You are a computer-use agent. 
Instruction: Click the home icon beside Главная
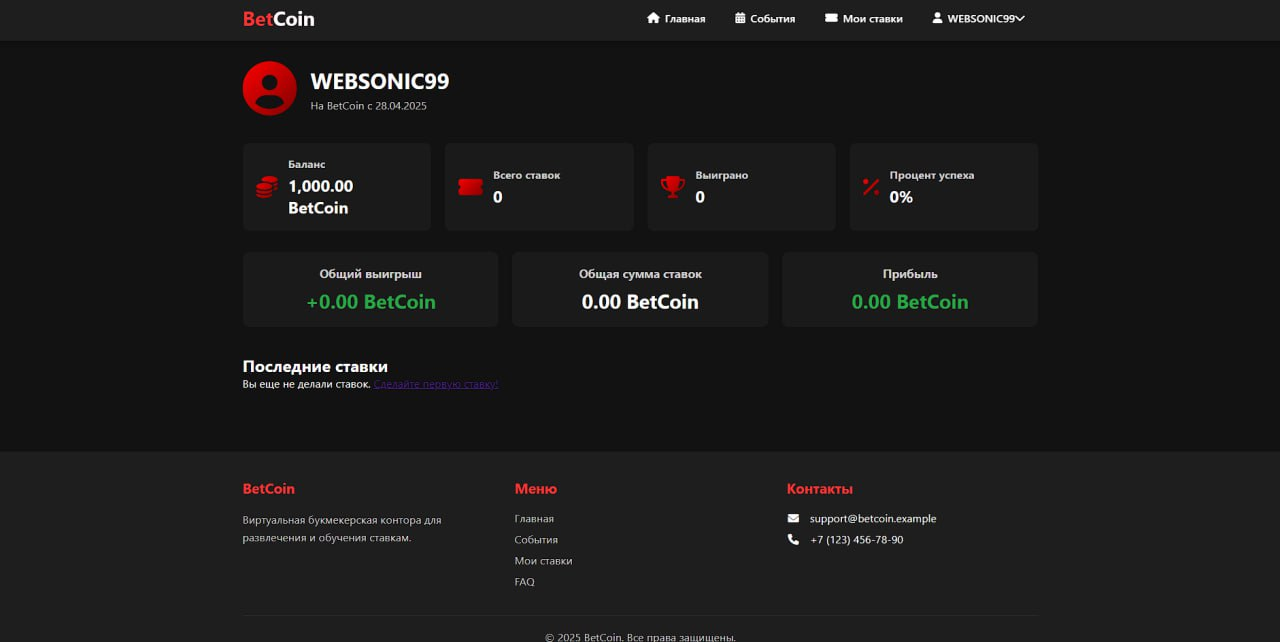click(x=653, y=18)
